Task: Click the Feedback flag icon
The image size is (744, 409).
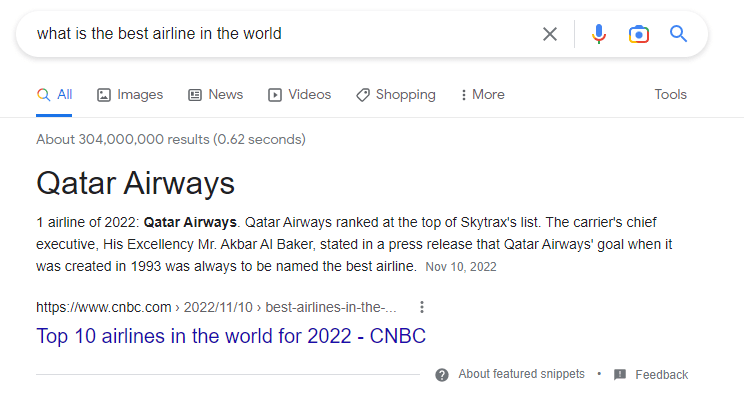Action: click(620, 375)
